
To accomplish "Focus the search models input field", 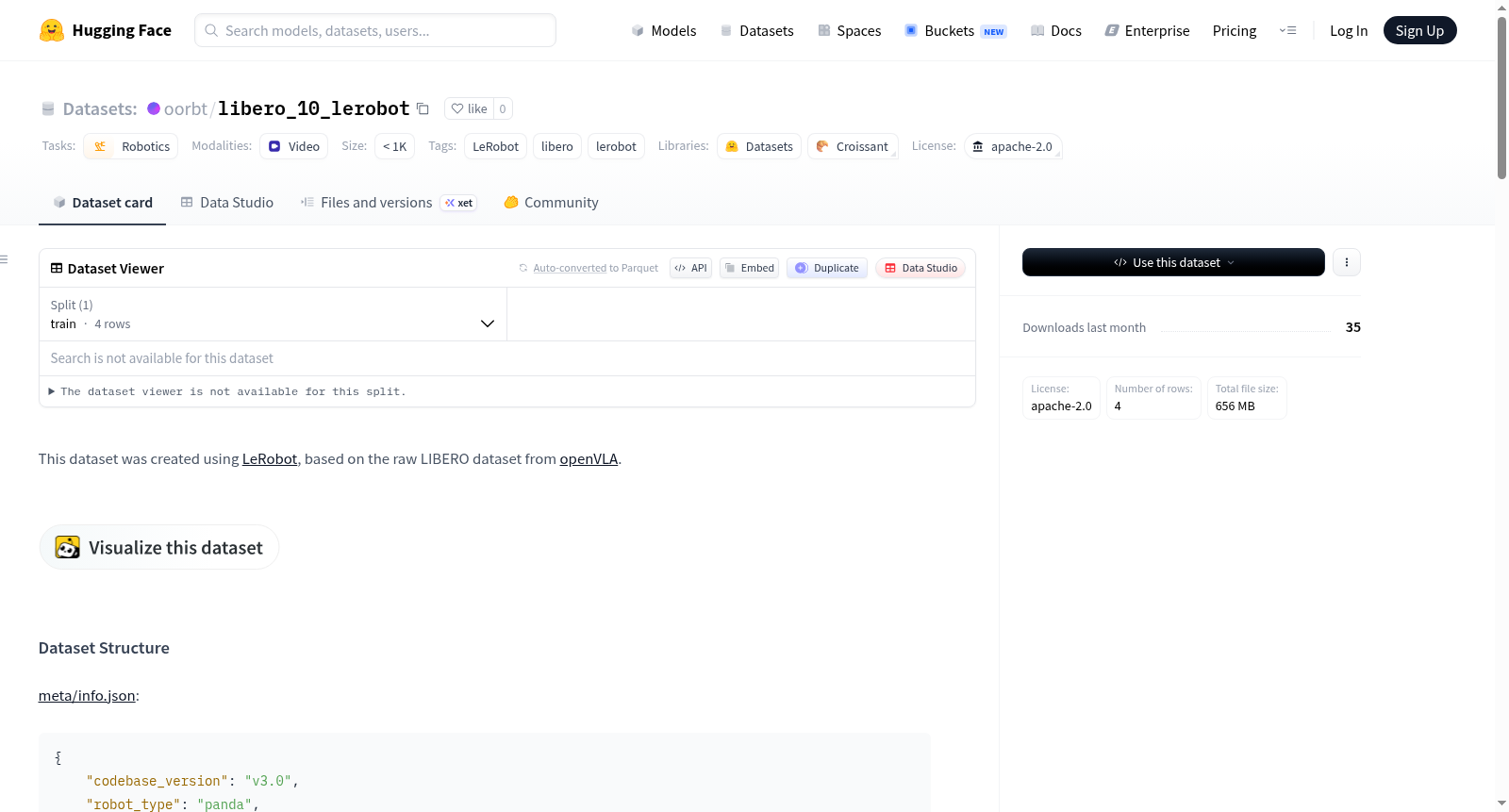I will (375, 30).
